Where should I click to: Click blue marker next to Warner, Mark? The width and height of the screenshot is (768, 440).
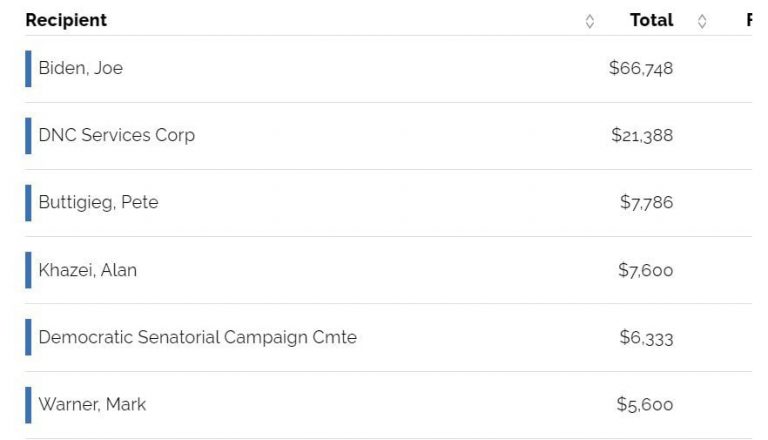click(28, 404)
